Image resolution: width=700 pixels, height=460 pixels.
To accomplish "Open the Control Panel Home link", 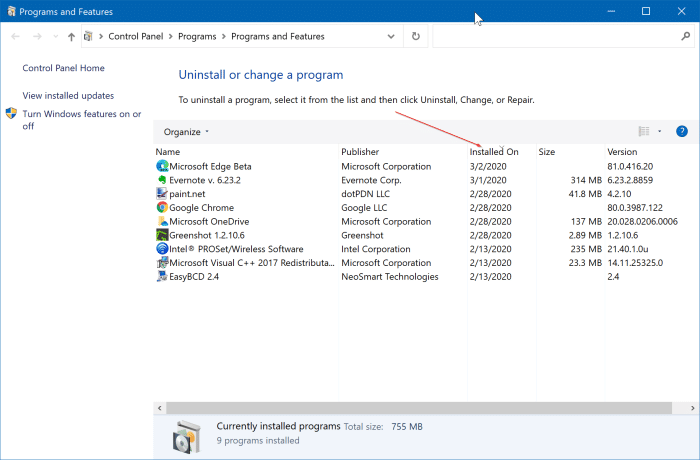I will coord(63,68).
